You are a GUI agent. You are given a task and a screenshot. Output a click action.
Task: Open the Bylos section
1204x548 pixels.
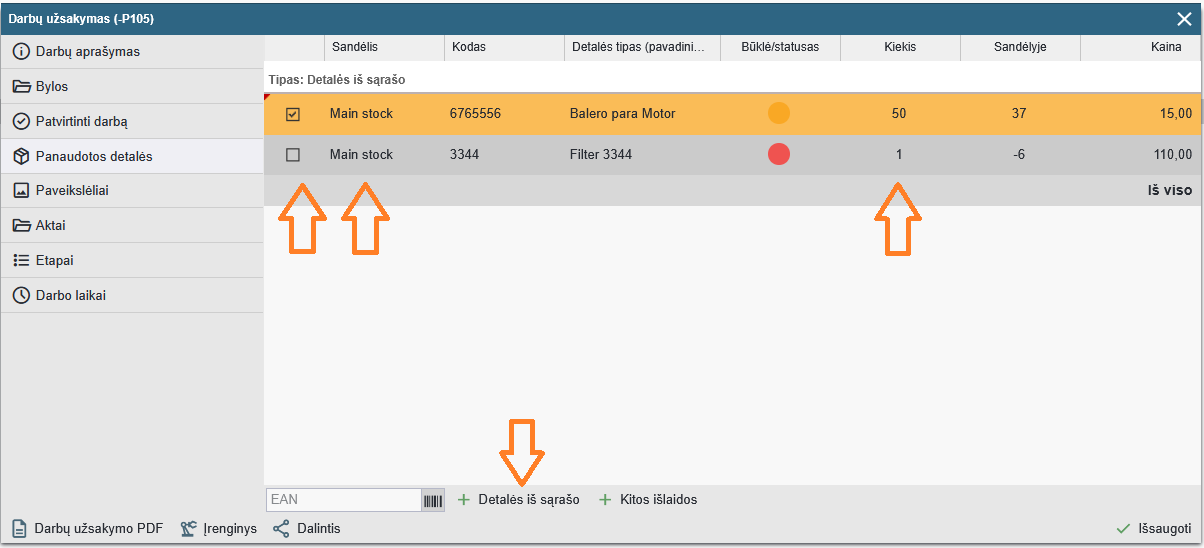pyautogui.click(x=52, y=87)
